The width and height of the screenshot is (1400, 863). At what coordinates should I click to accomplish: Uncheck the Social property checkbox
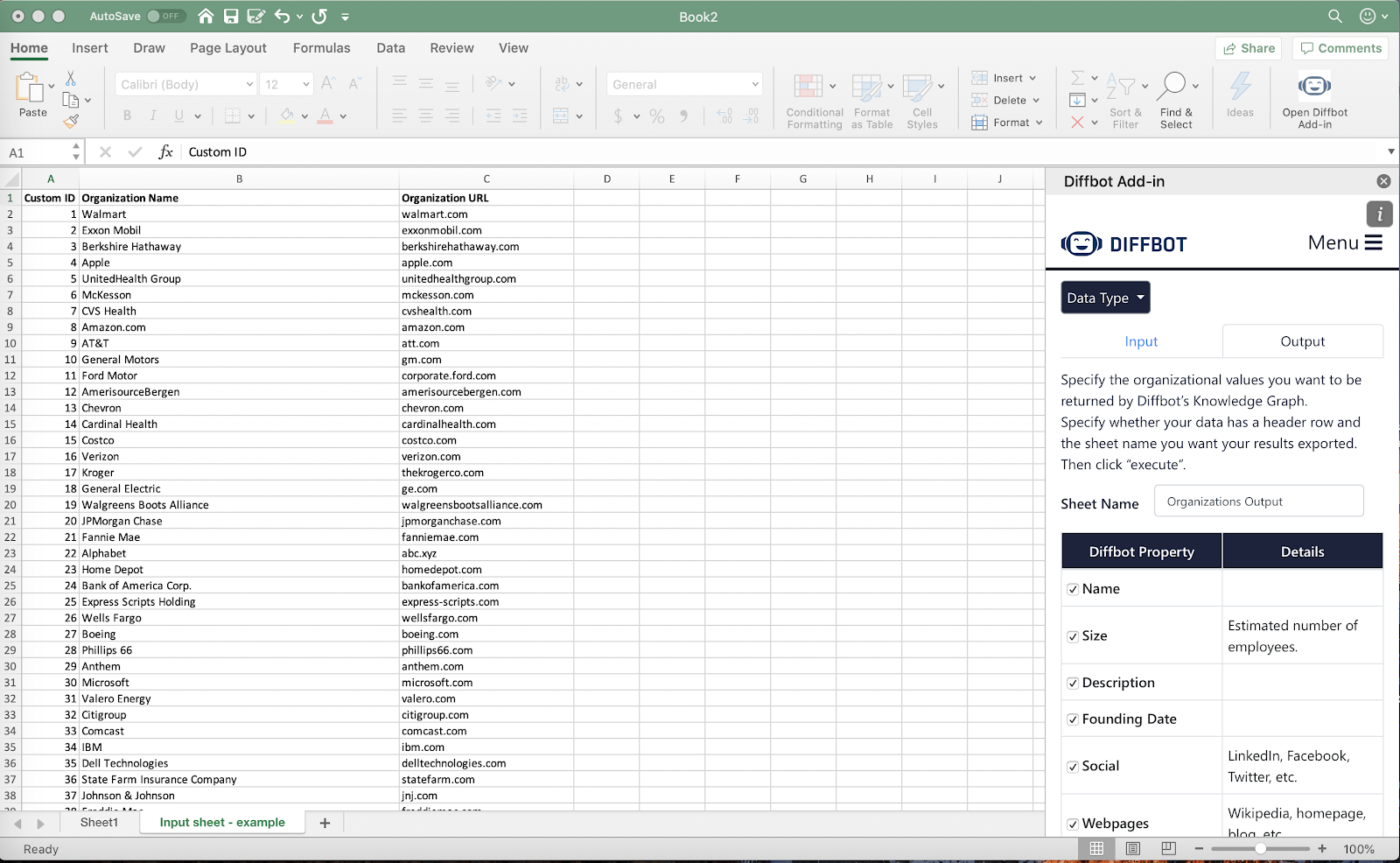[1073, 767]
